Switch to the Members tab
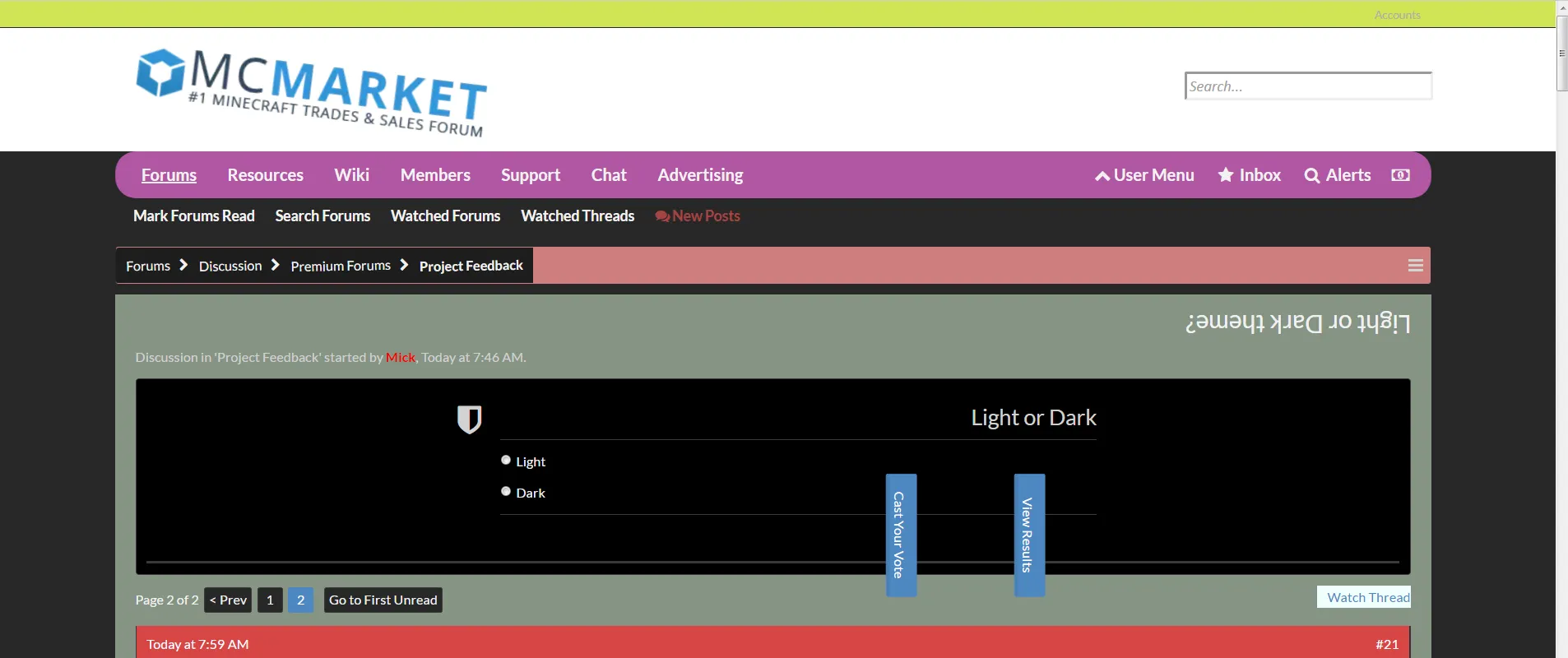The height and width of the screenshot is (658, 1568). [x=435, y=175]
